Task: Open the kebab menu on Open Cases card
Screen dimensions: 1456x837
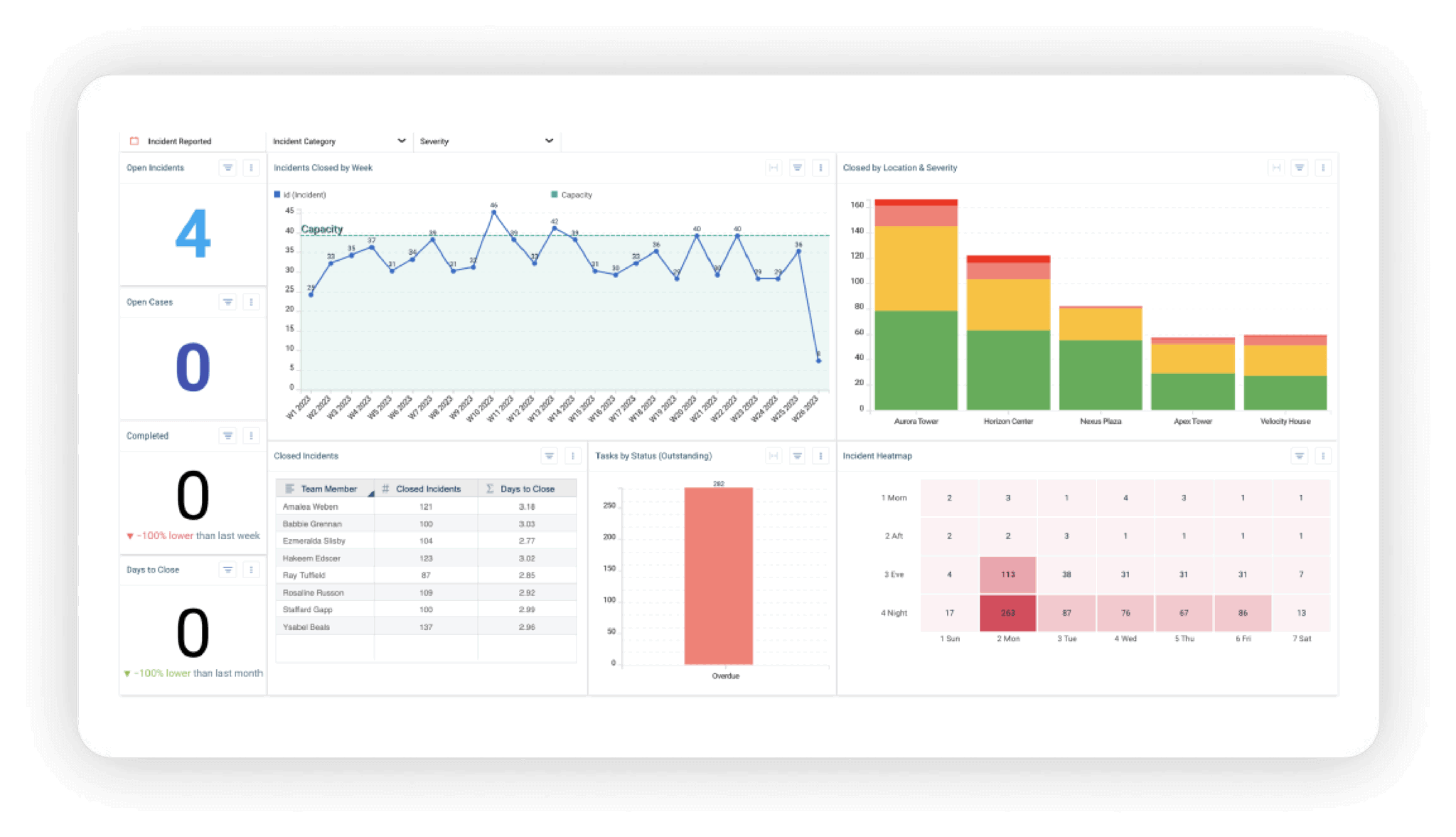Action: tap(250, 302)
